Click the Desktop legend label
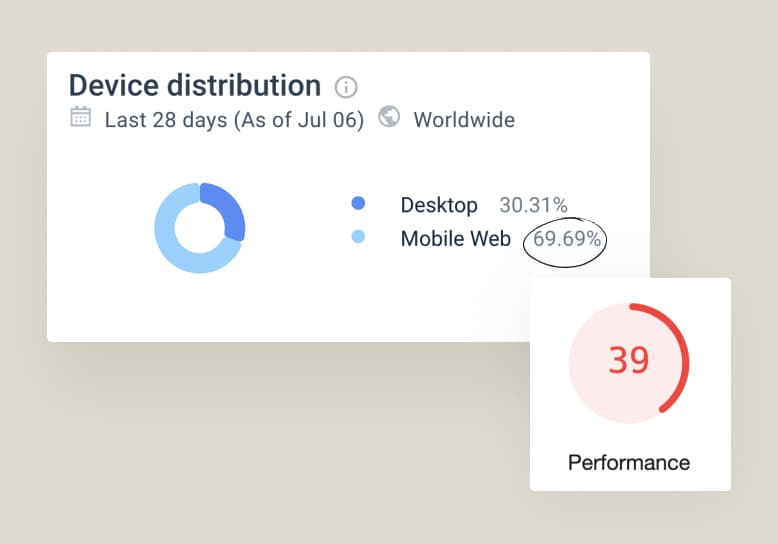This screenshot has height=544, width=778. [x=439, y=205]
